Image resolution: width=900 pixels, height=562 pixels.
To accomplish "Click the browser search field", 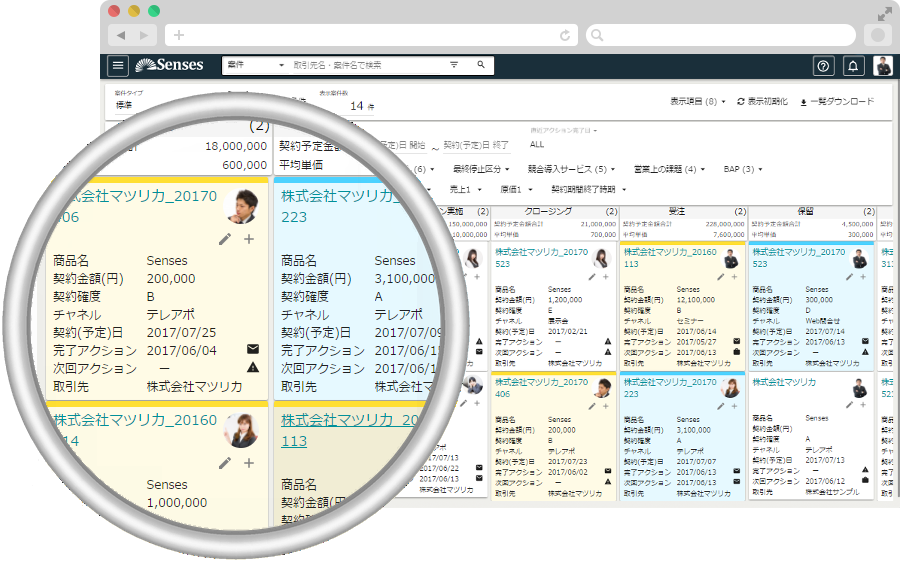I will 721,36.
